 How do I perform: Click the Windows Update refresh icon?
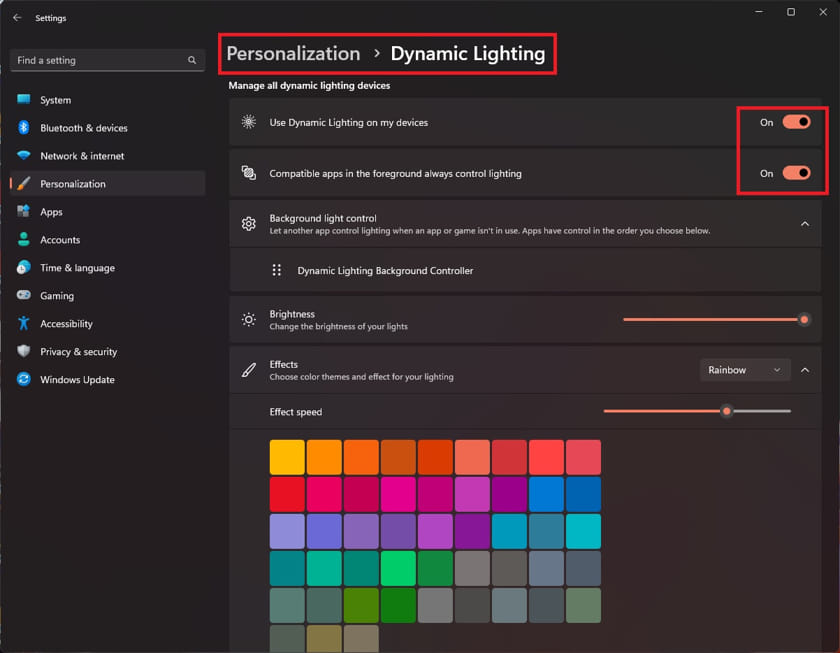[24, 379]
